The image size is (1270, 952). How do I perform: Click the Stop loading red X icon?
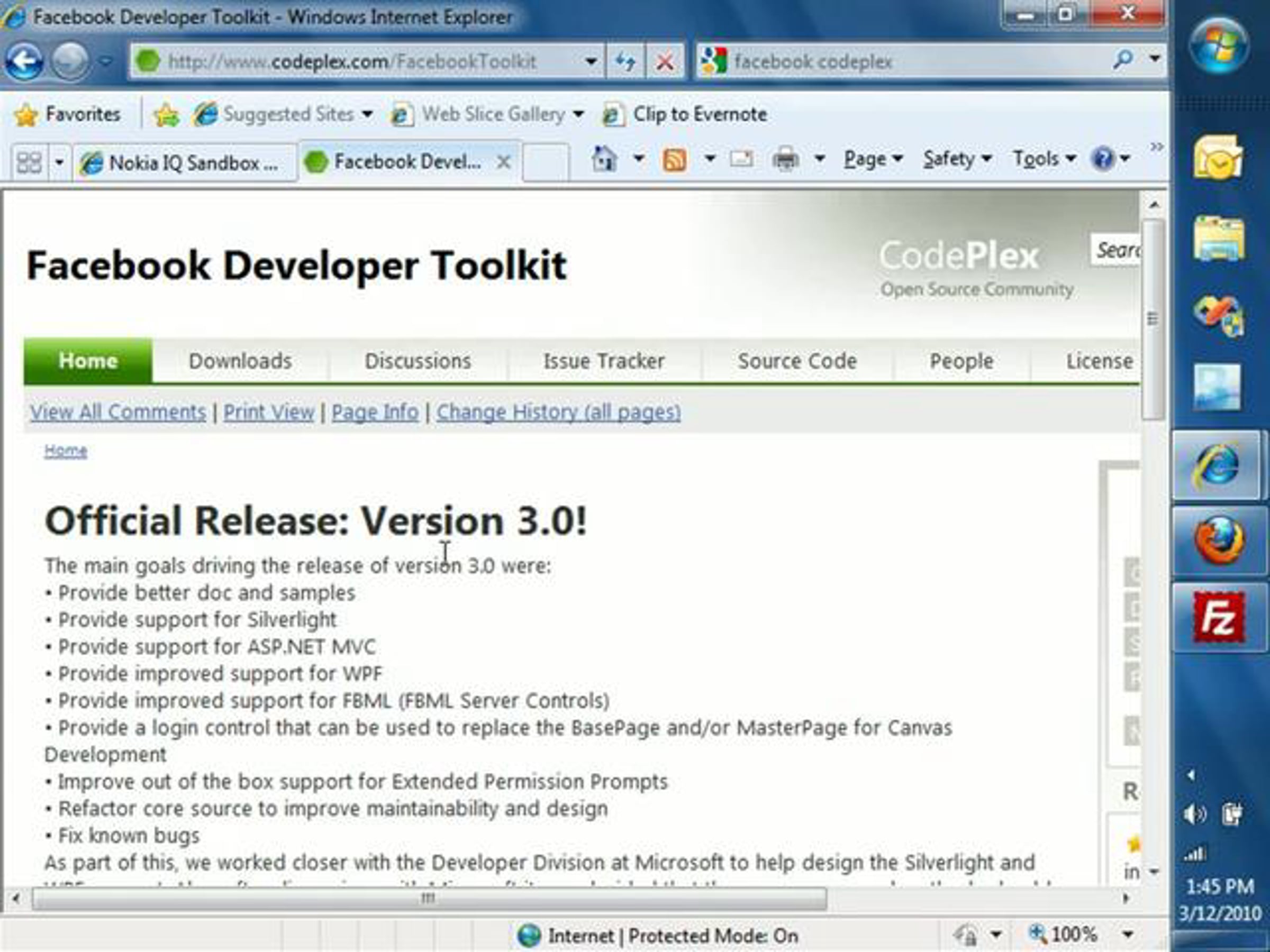665,61
